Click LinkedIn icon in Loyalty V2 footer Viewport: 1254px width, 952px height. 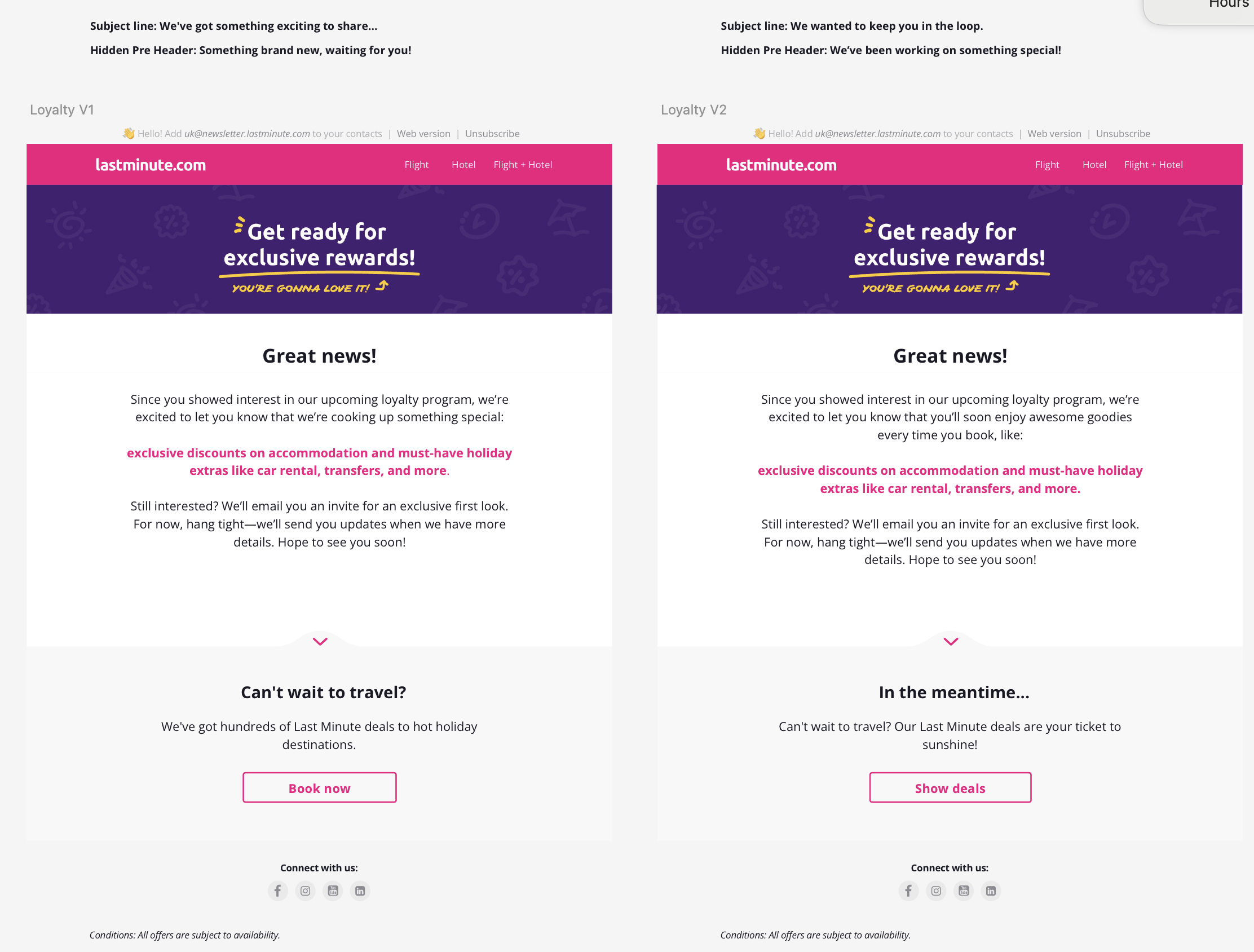[990, 891]
